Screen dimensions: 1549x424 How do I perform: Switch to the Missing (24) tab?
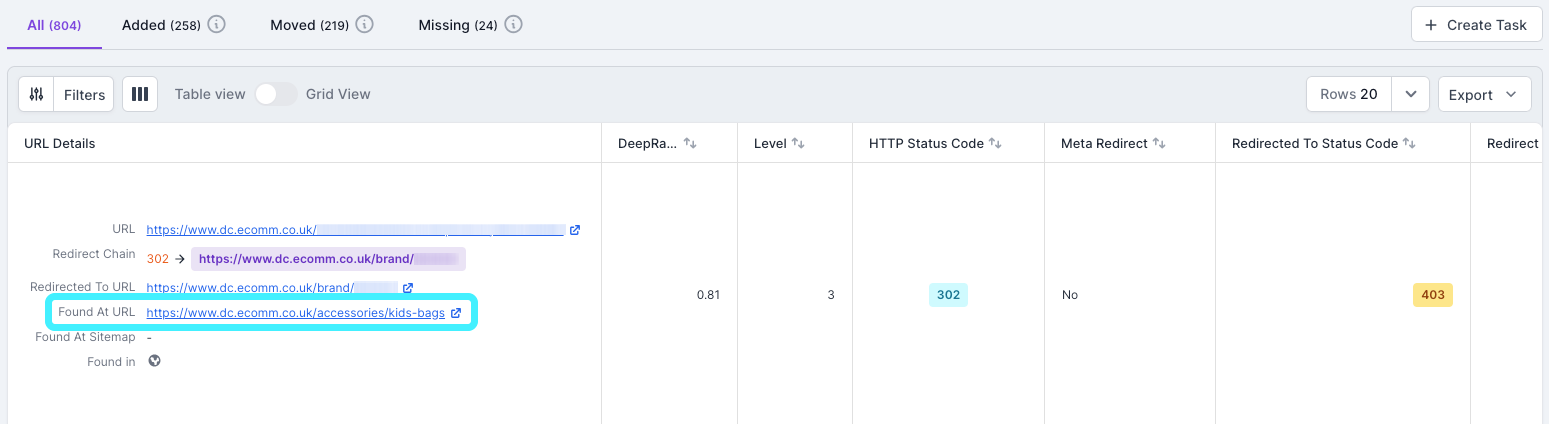[457, 25]
